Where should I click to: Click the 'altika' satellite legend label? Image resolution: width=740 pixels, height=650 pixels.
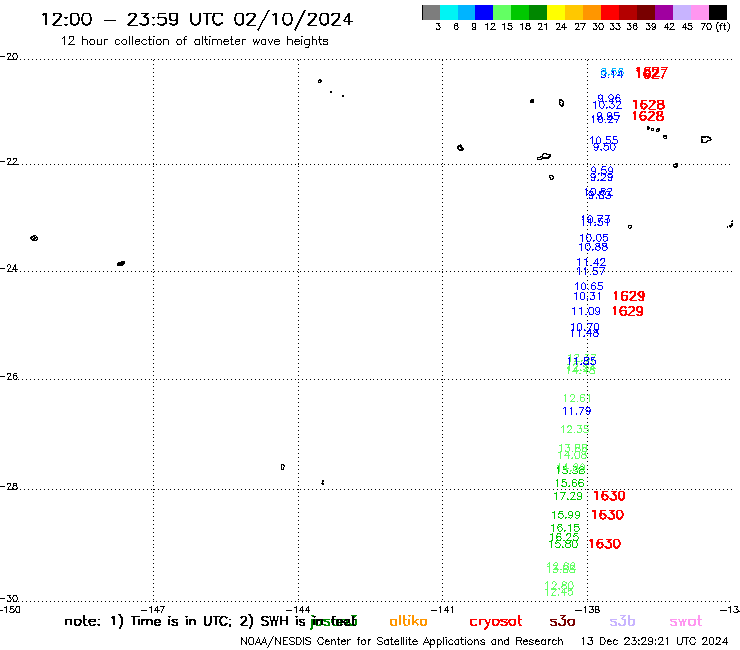tap(408, 621)
